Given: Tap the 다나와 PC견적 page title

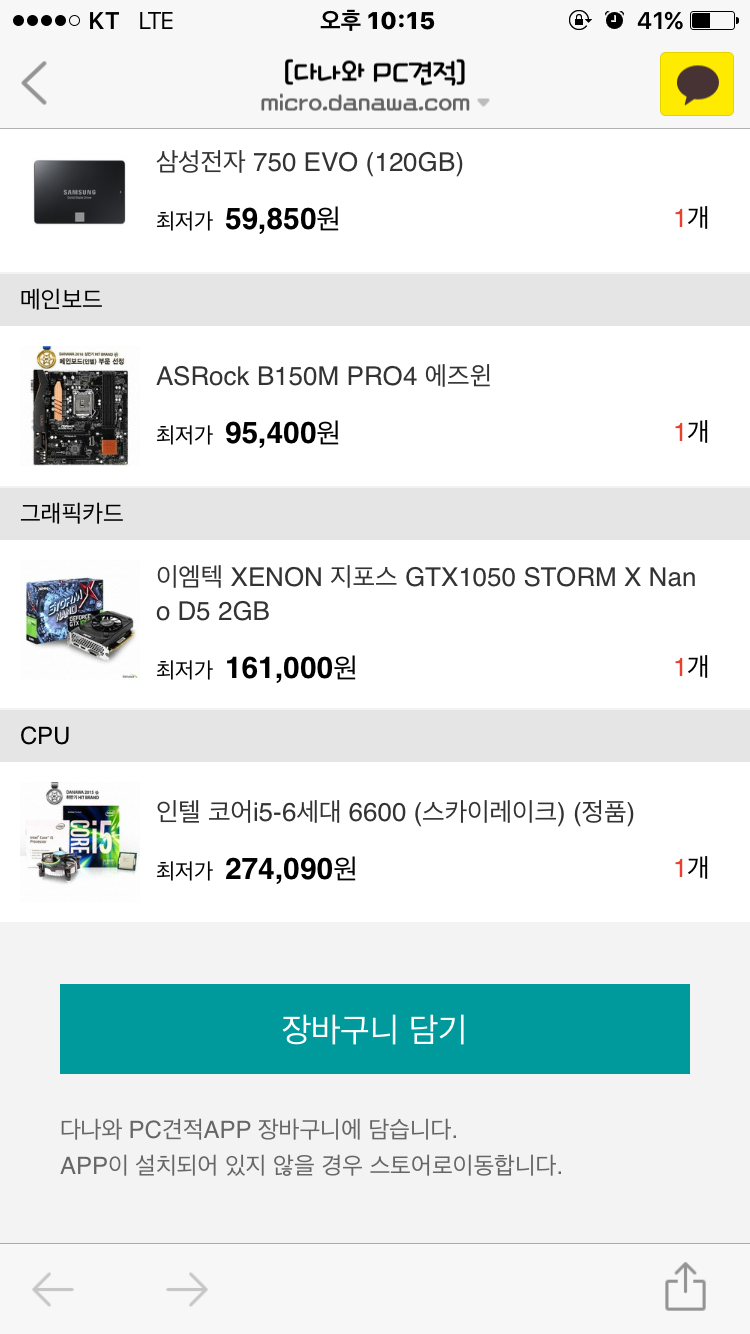Looking at the screenshot, I should pyautogui.click(x=375, y=73).
